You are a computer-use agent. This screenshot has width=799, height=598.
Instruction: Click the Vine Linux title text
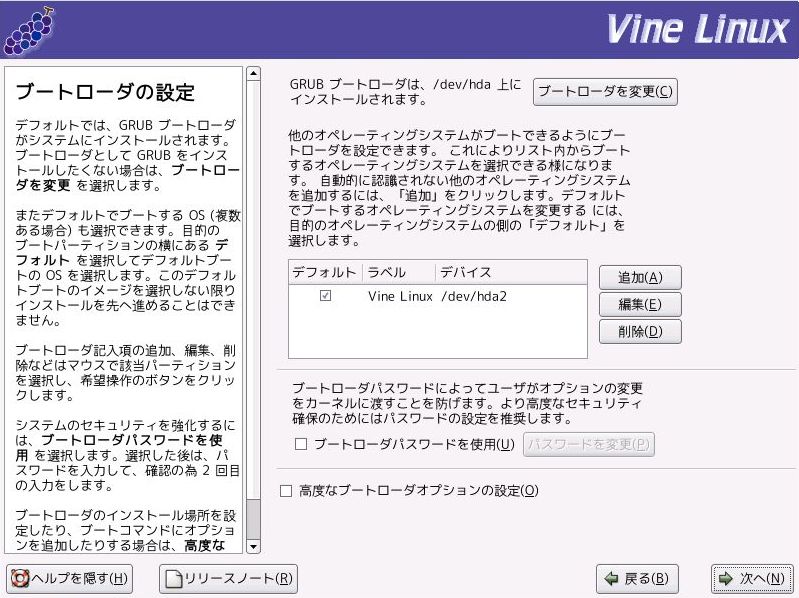pos(698,29)
